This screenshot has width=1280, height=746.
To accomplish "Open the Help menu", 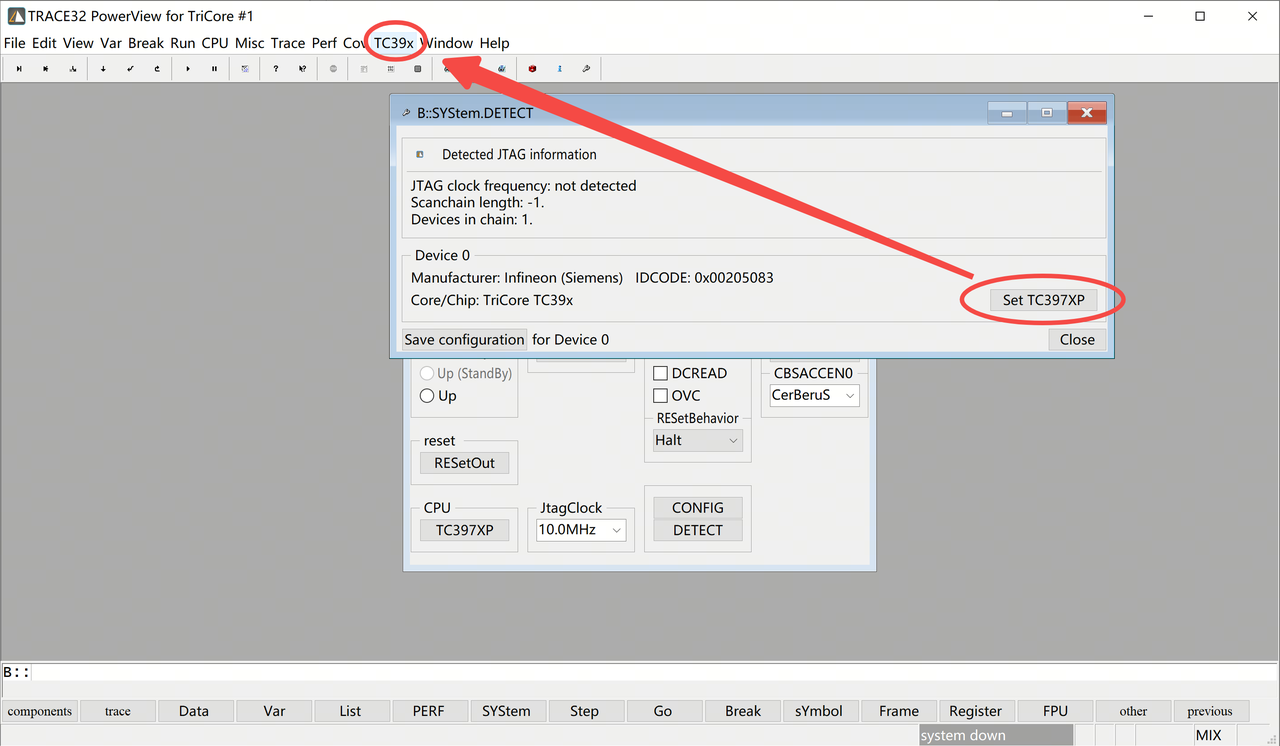I will coord(494,43).
